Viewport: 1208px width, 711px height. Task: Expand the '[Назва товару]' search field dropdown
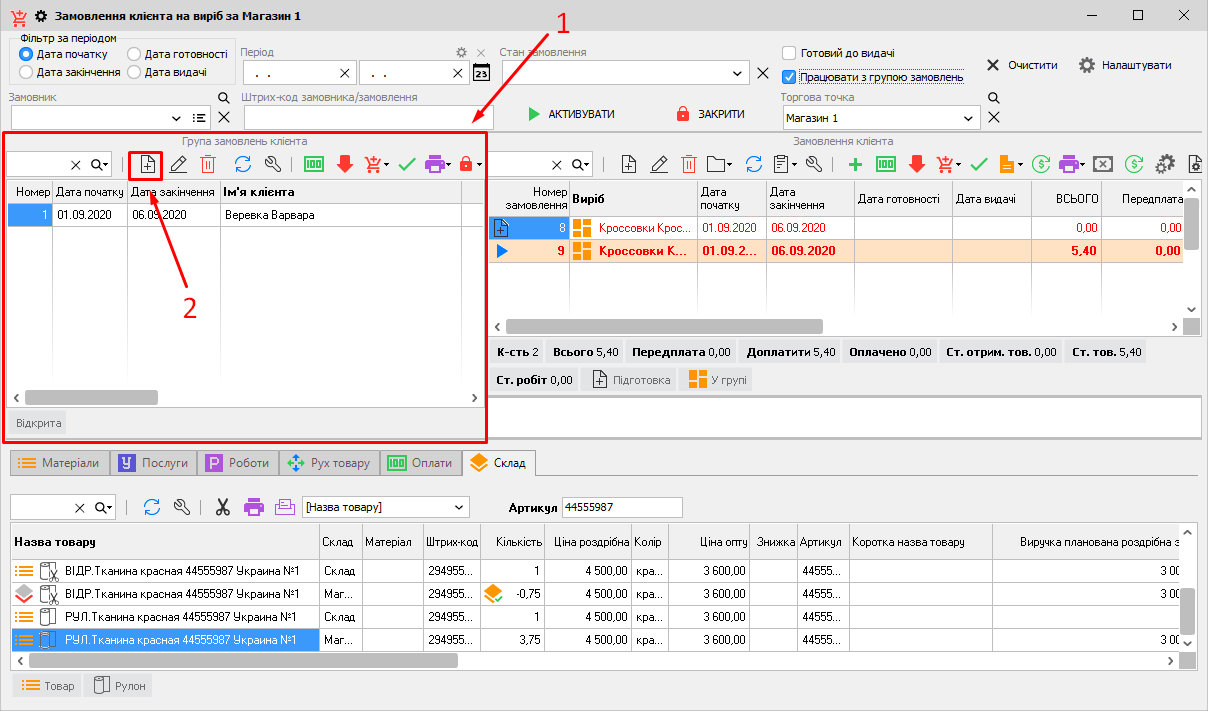458,507
